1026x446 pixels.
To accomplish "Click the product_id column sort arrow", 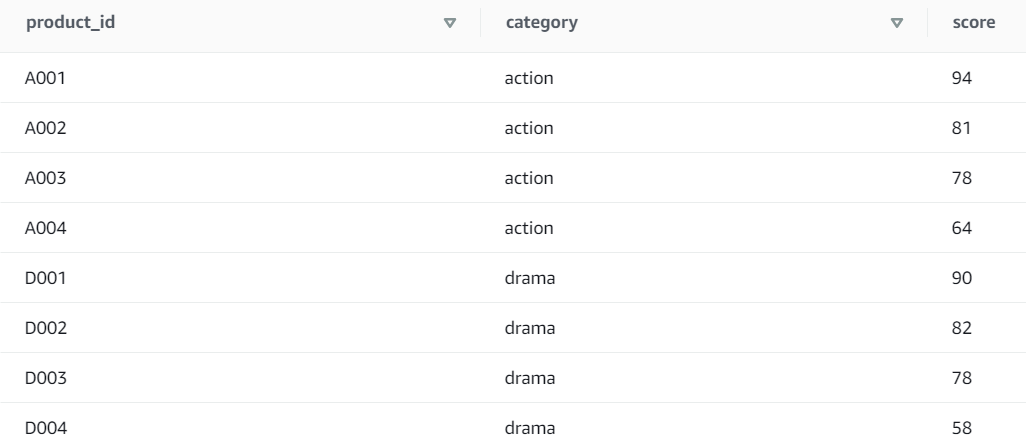I will pyautogui.click(x=450, y=23).
